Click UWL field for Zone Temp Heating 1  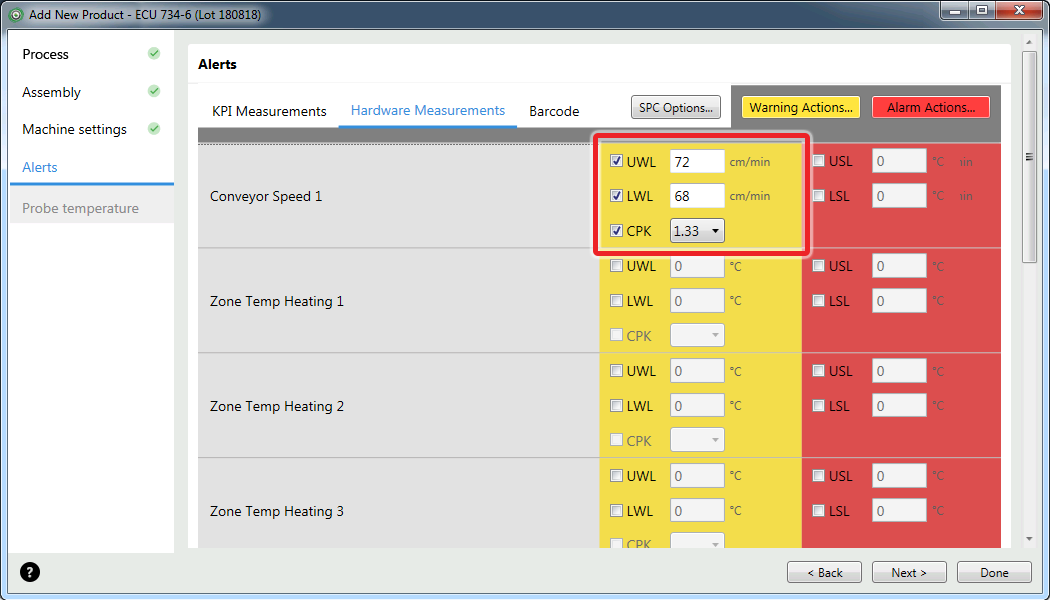tap(697, 266)
